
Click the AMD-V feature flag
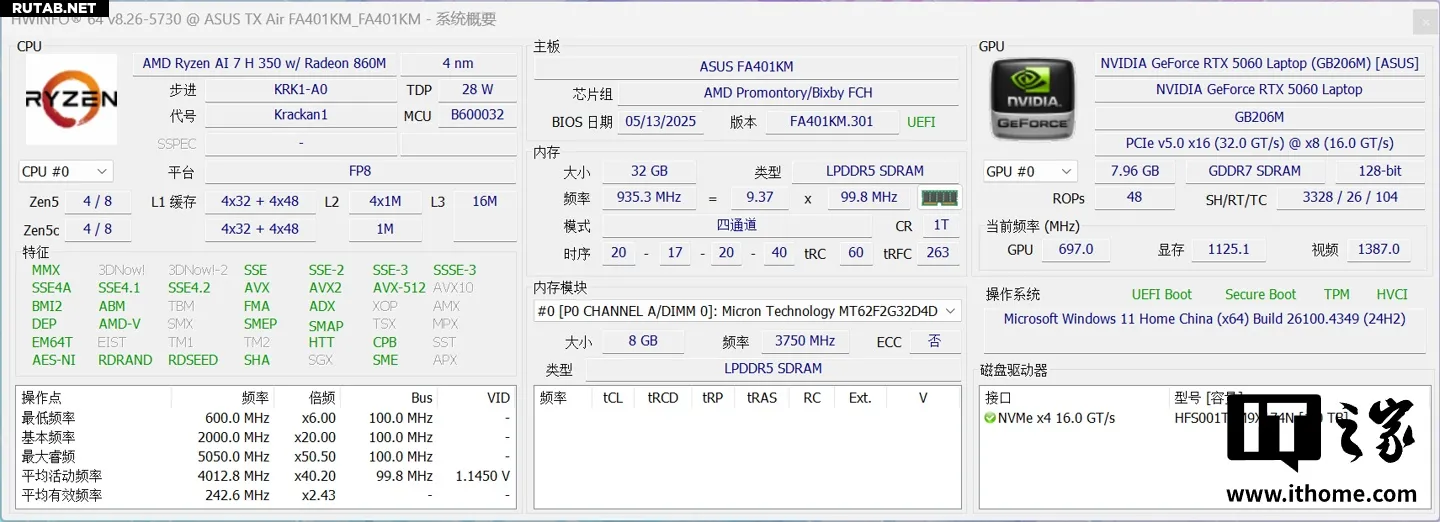tap(120, 324)
